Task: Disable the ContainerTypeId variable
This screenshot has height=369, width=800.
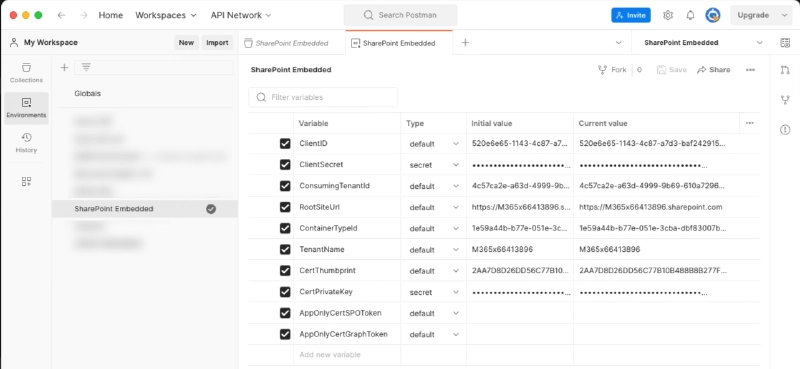Action: point(285,229)
